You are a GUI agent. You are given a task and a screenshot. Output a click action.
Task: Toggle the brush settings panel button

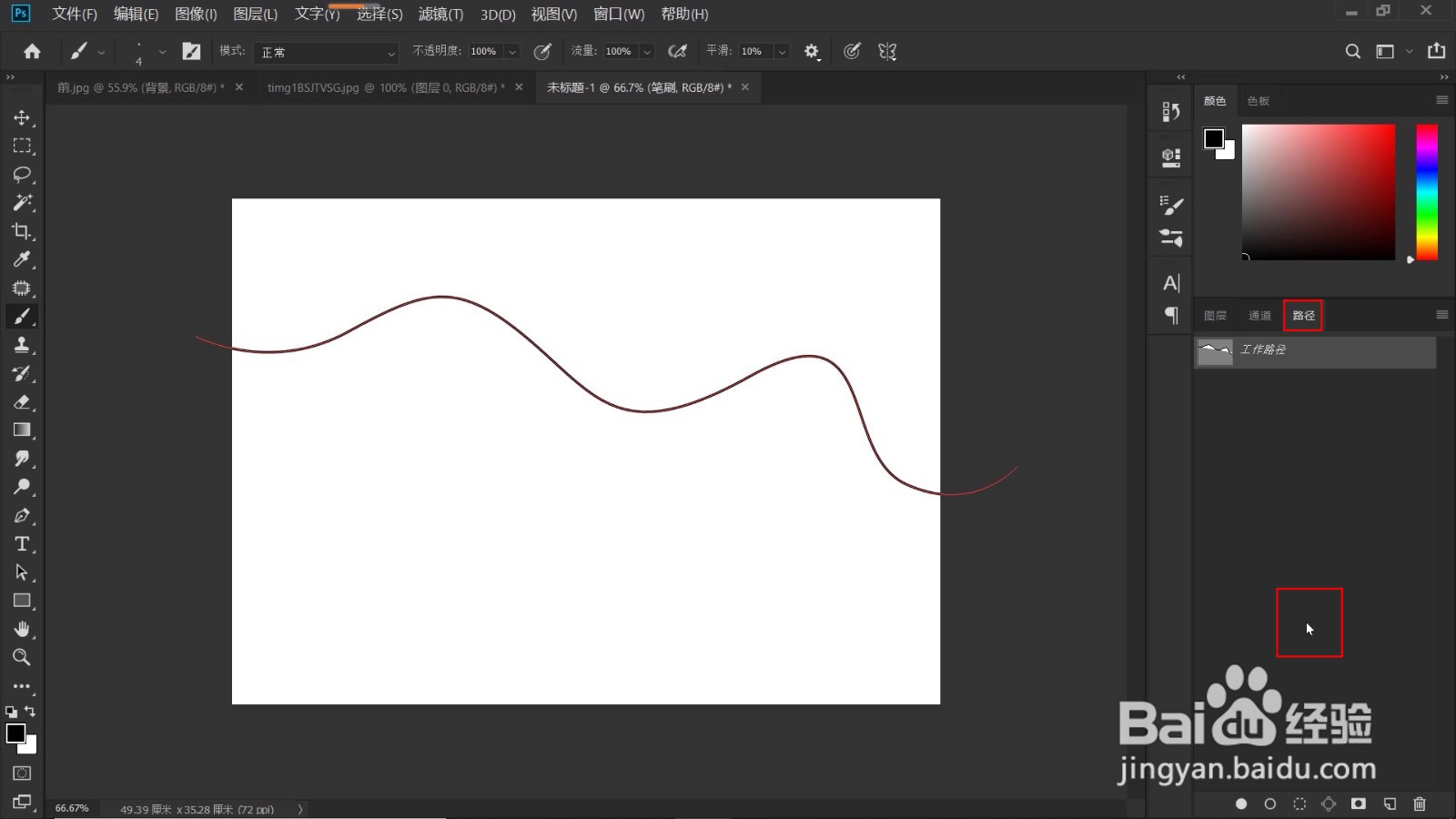pos(191,52)
